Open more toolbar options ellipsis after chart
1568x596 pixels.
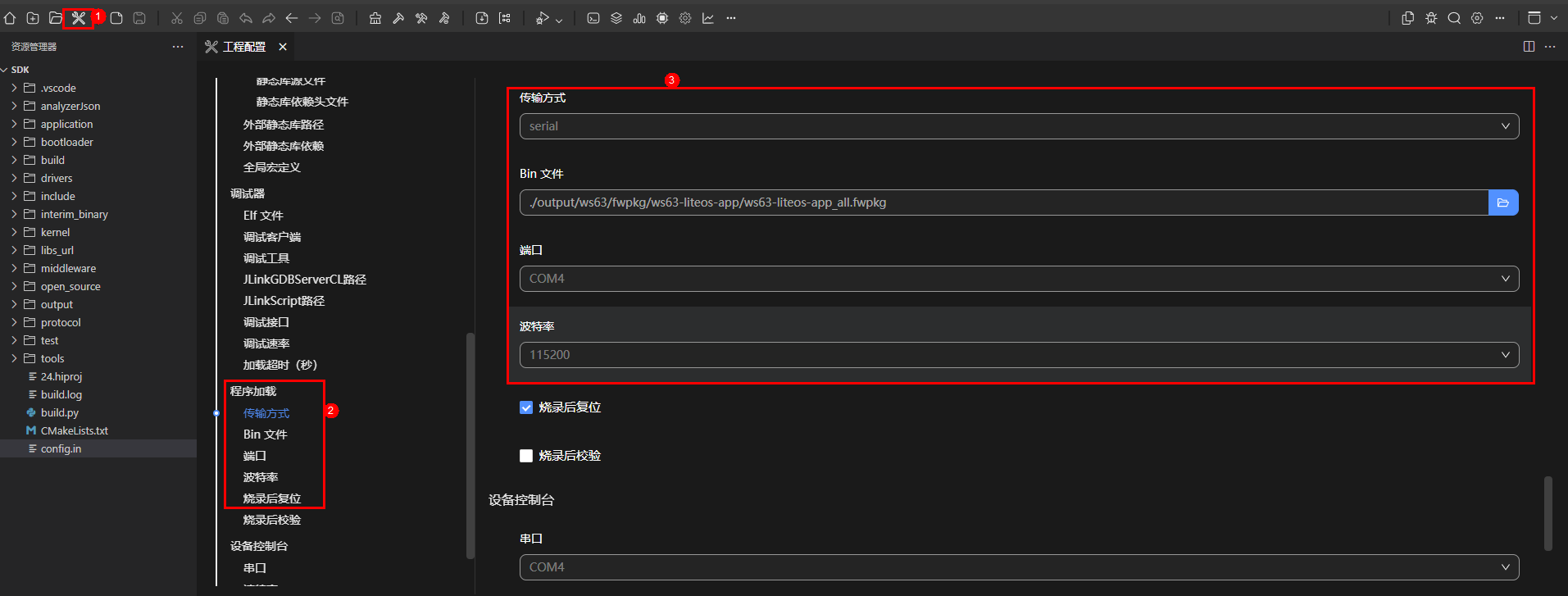(x=731, y=18)
